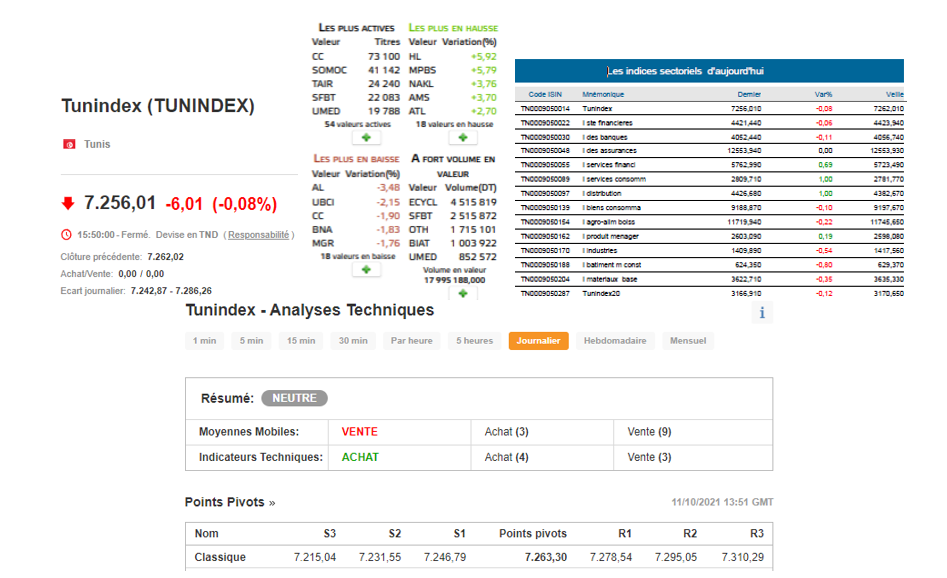Switch to the '15 min' timeframe

pyautogui.click(x=301, y=341)
